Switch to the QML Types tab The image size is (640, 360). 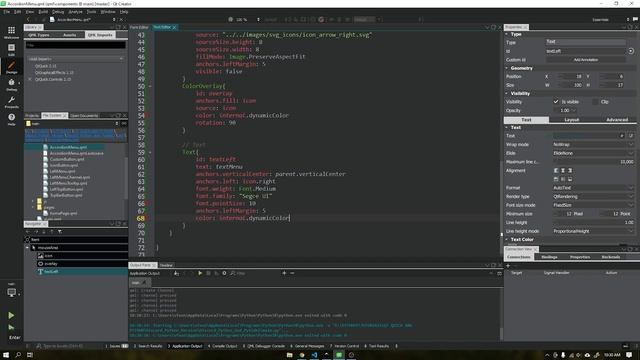click(x=39, y=35)
